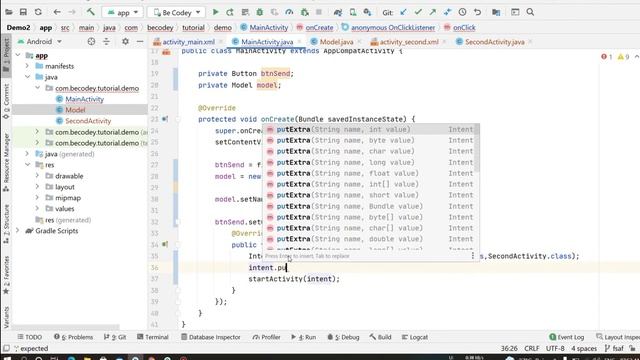640x360 pixels.
Task: Click the Stop square icon
Action: (x=319, y=12)
